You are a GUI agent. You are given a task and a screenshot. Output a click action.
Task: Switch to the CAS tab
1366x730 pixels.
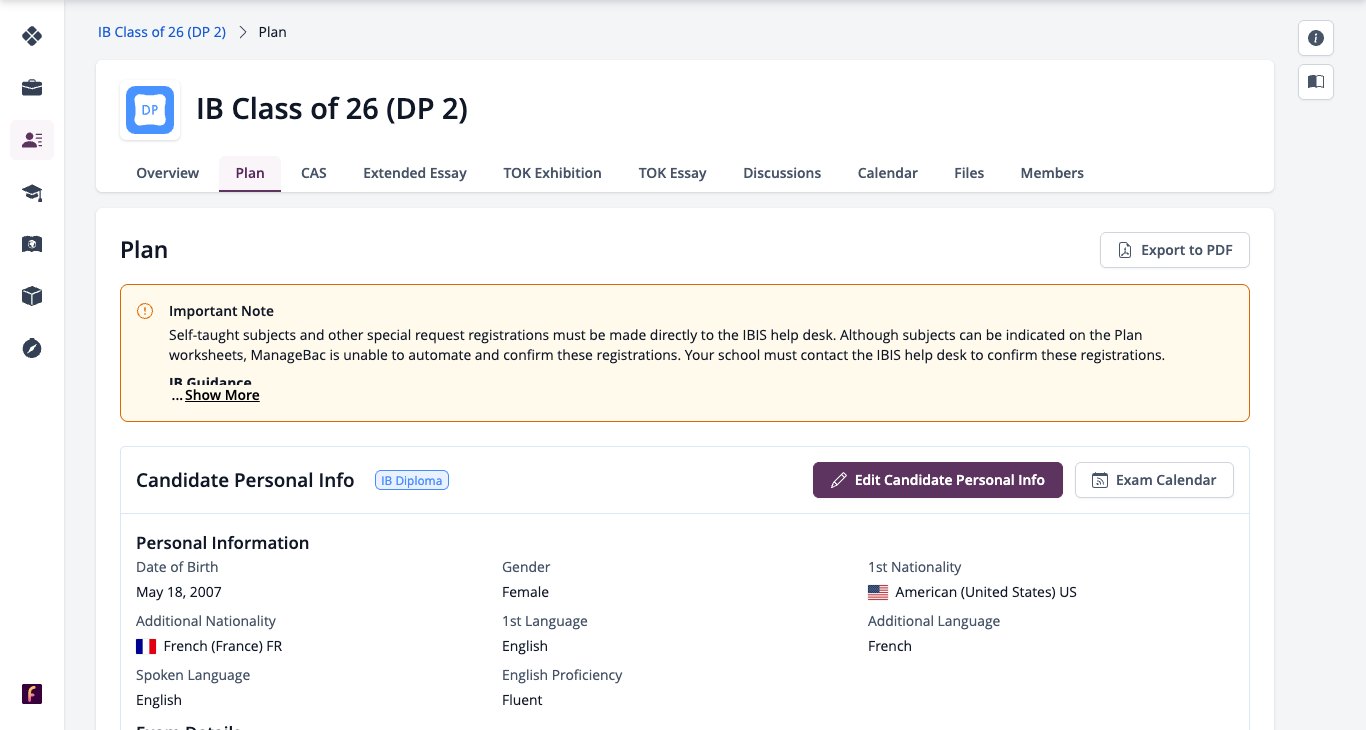(x=314, y=173)
